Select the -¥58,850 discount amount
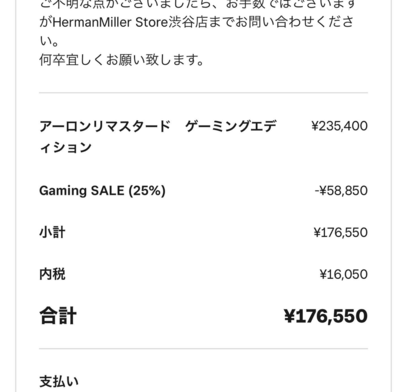Image resolution: width=407 pixels, height=392 pixels. 341,191
